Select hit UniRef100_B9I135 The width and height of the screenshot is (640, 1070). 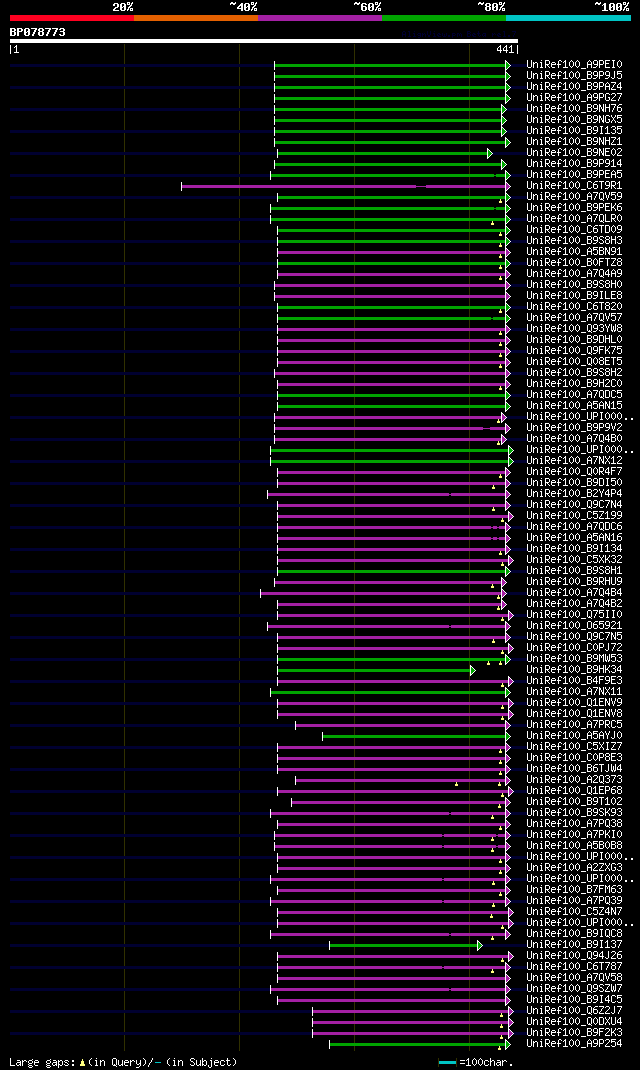point(574,130)
